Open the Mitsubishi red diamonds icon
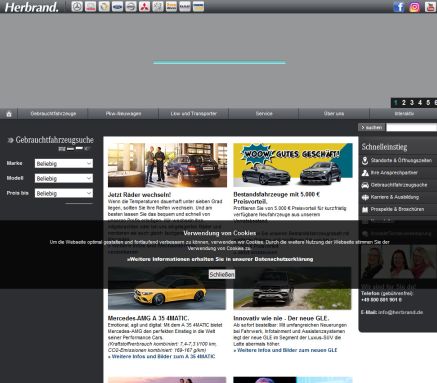This screenshot has width=437, height=383. tap(144, 6)
